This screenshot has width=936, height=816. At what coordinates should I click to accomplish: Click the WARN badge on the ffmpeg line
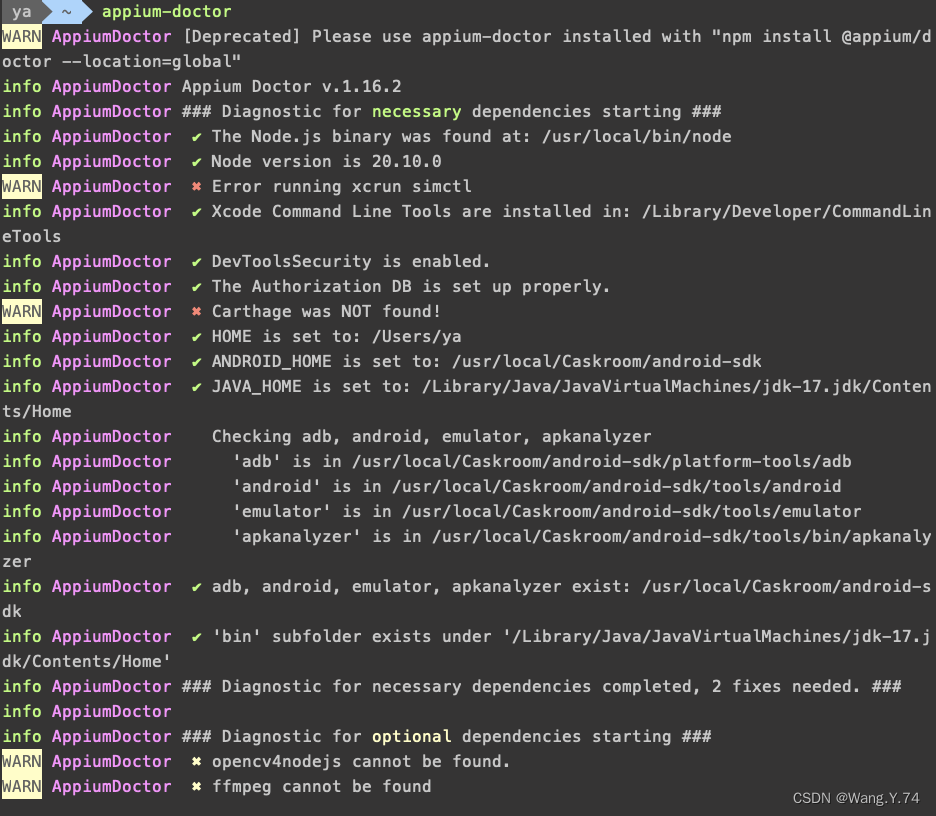21,786
